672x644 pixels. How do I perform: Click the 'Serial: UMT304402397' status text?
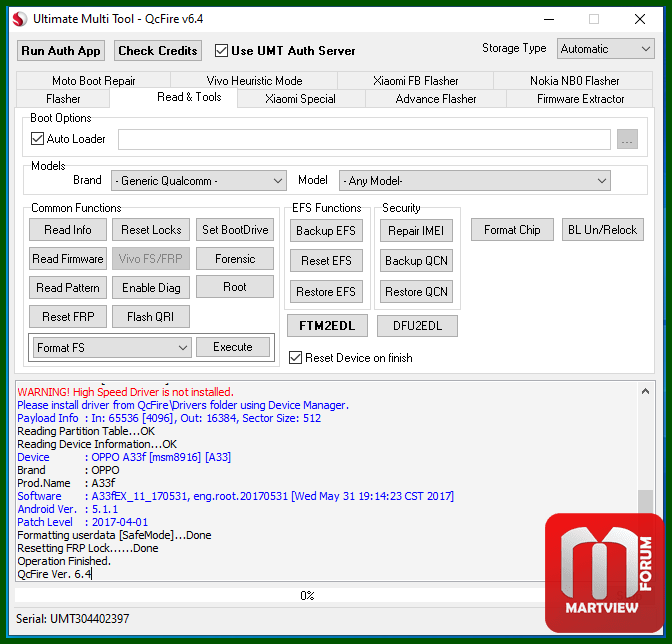click(72, 618)
